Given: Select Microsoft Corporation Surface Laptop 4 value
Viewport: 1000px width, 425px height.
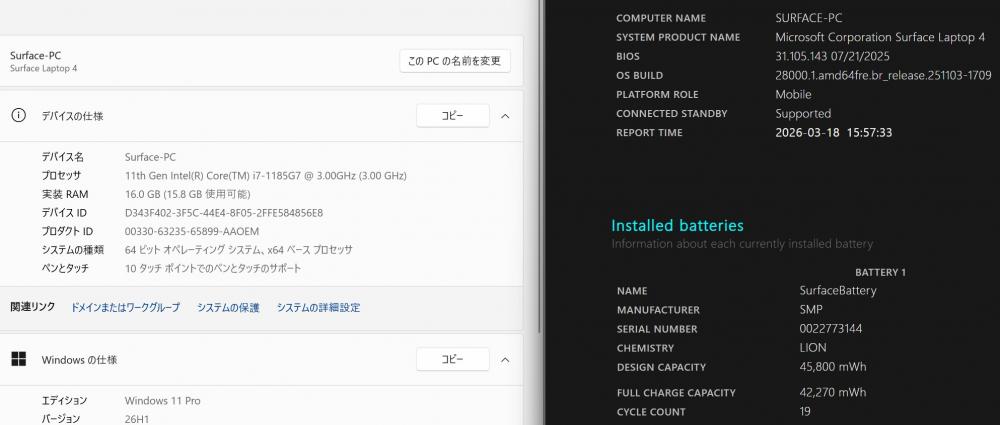Looking at the screenshot, I should (880, 37).
